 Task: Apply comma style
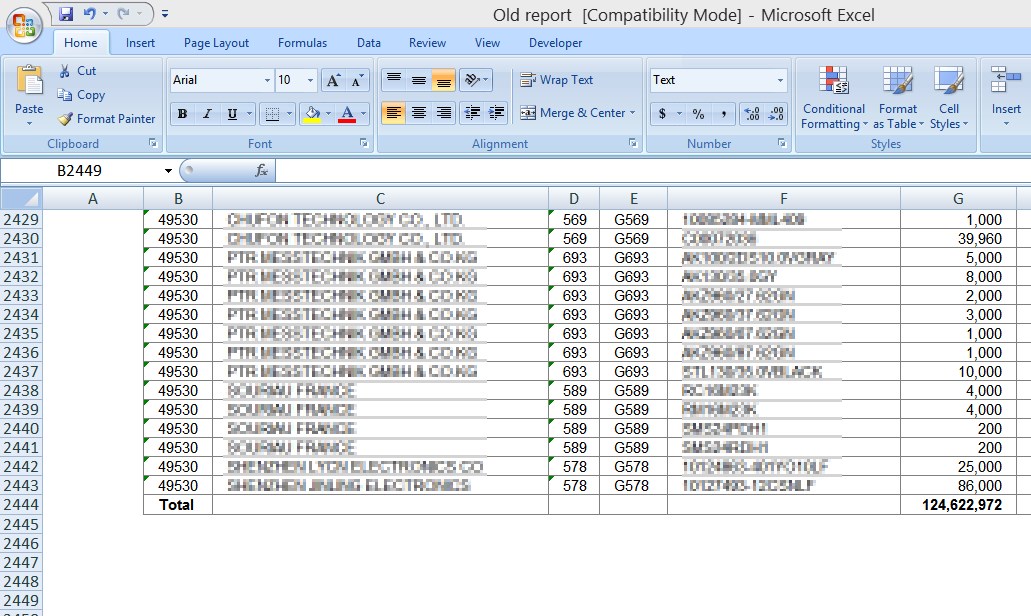[x=723, y=114]
